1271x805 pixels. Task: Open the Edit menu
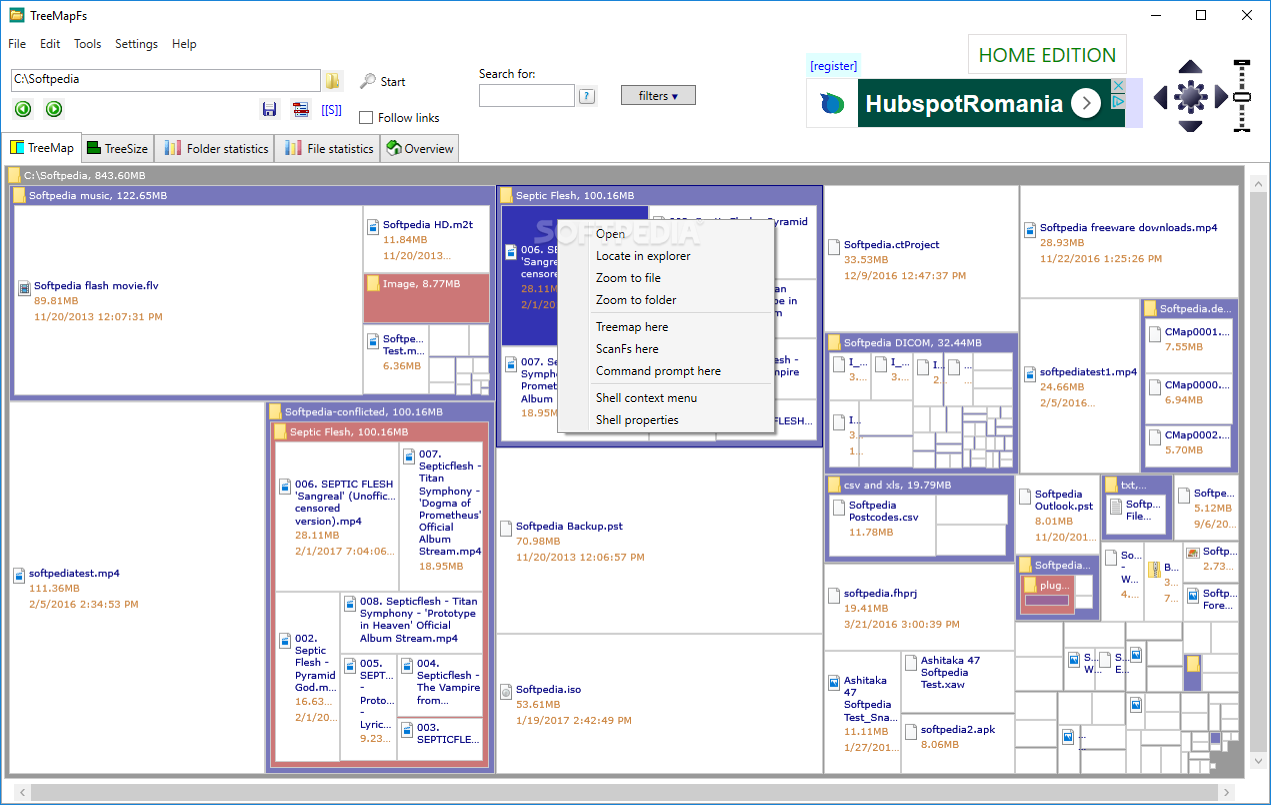[50, 44]
